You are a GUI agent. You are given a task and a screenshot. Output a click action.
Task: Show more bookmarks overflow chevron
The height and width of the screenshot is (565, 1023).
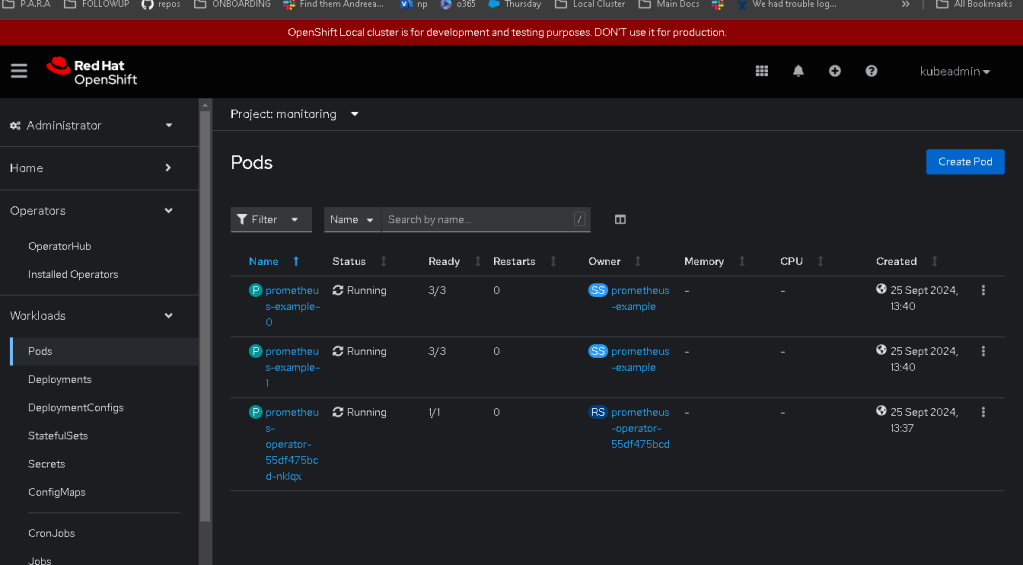tap(906, 5)
